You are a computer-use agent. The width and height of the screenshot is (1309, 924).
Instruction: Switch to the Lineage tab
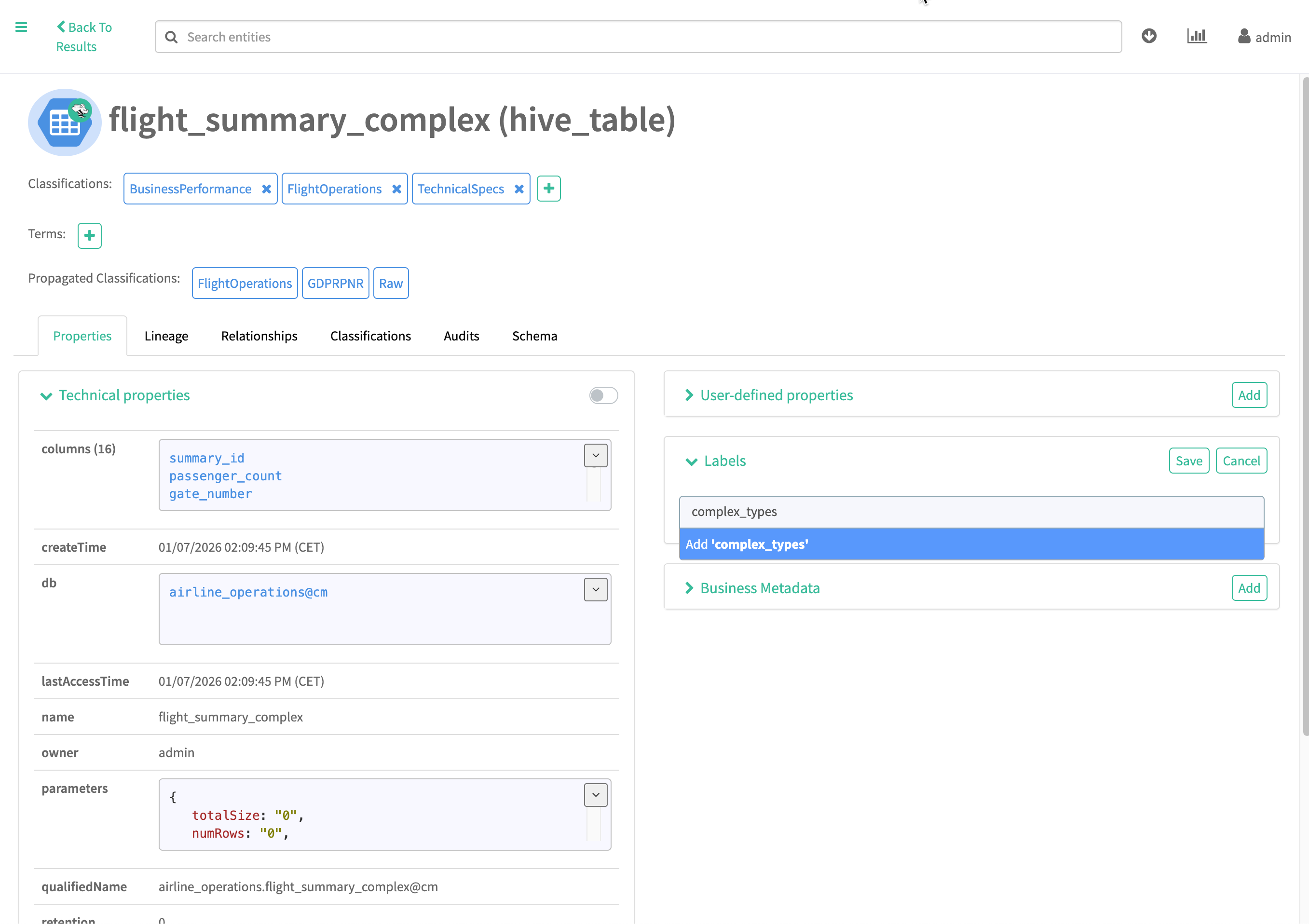click(166, 336)
